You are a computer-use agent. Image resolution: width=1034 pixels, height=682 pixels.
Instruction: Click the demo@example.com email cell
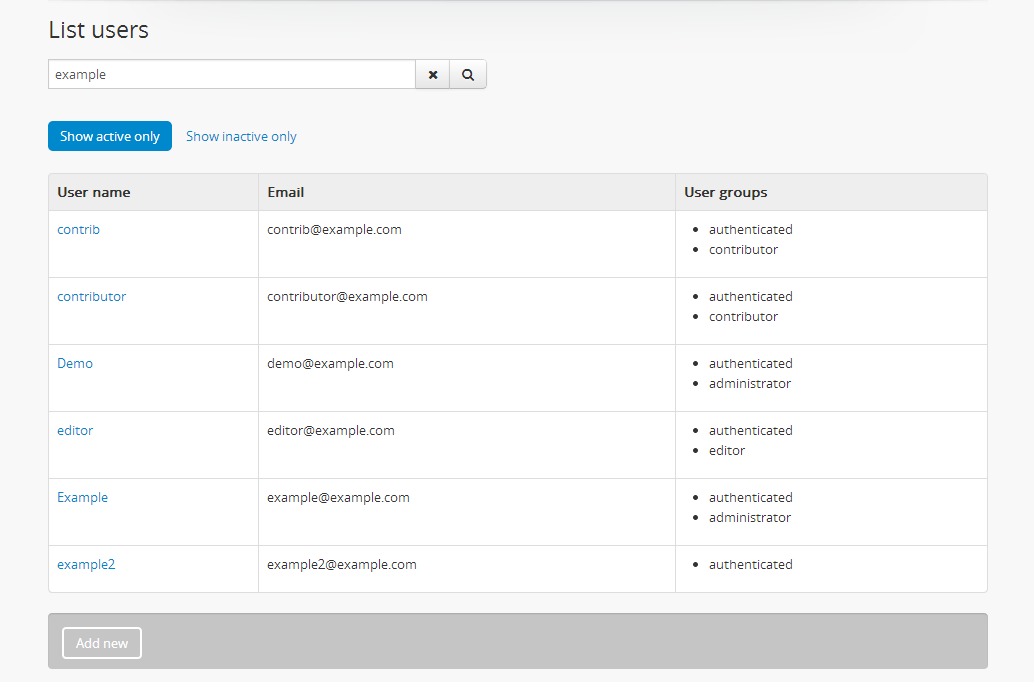(330, 364)
